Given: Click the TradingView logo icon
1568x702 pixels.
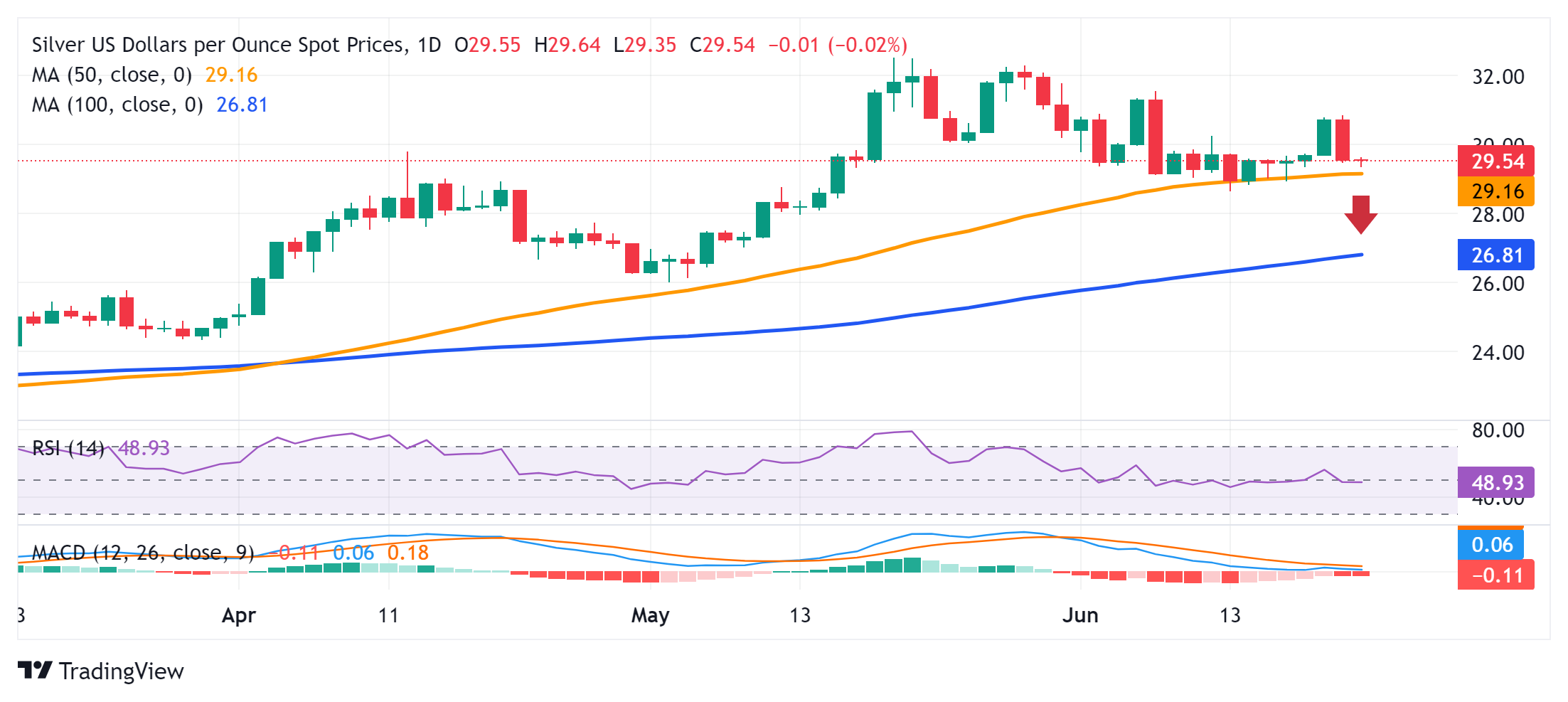Looking at the screenshot, I should point(34,671).
